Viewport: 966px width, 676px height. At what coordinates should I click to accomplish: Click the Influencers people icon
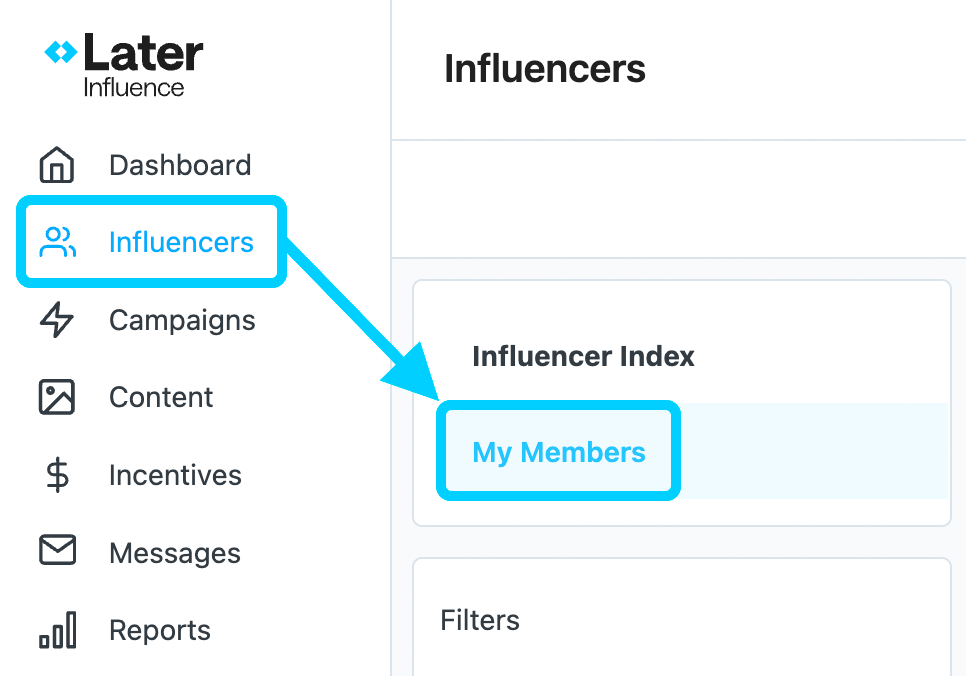pyautogui.click(x=57, y=242)
